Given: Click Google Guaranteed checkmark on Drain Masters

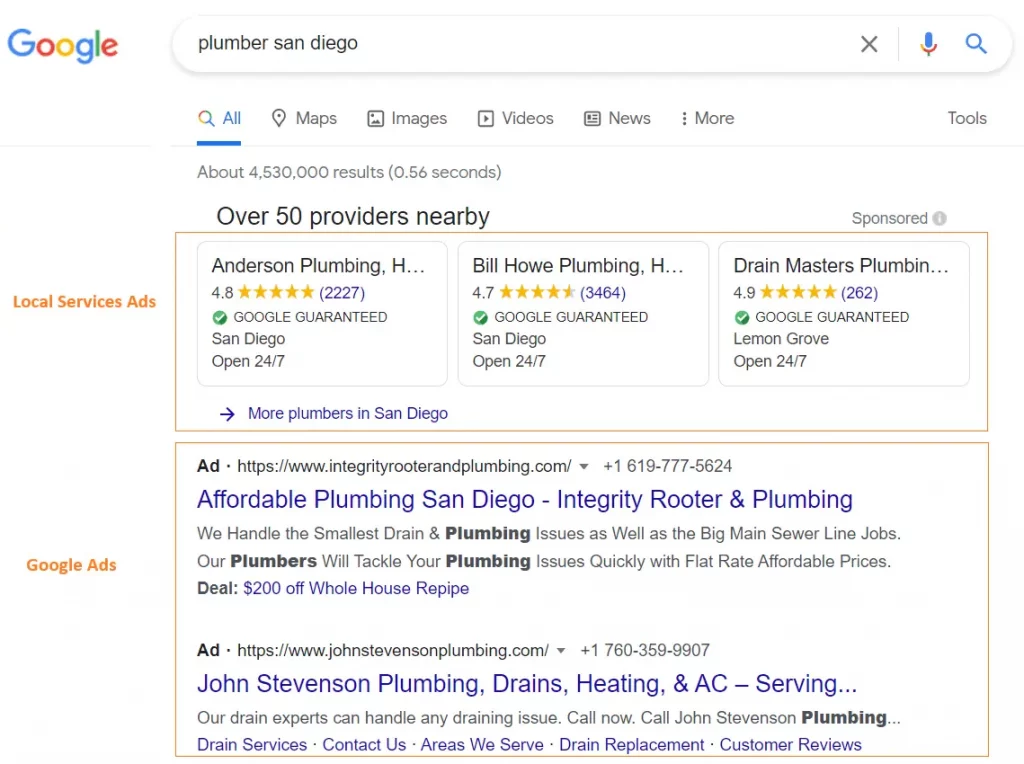Looking at the screenshot, I should point(741,317).
